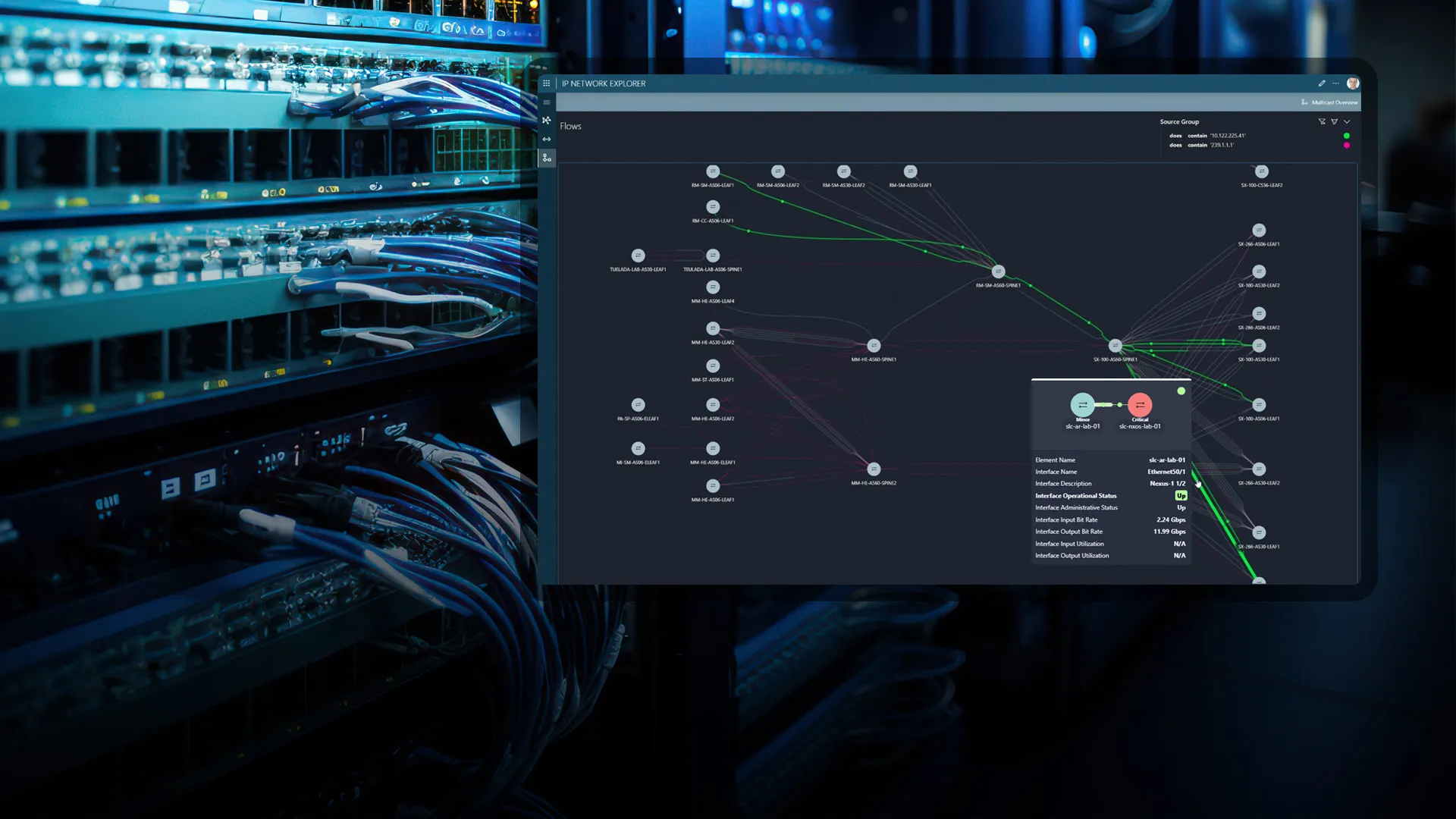1456x819 pixels.
Task: Click the IP NETWORK EXPLORER title
Action: 604,83
